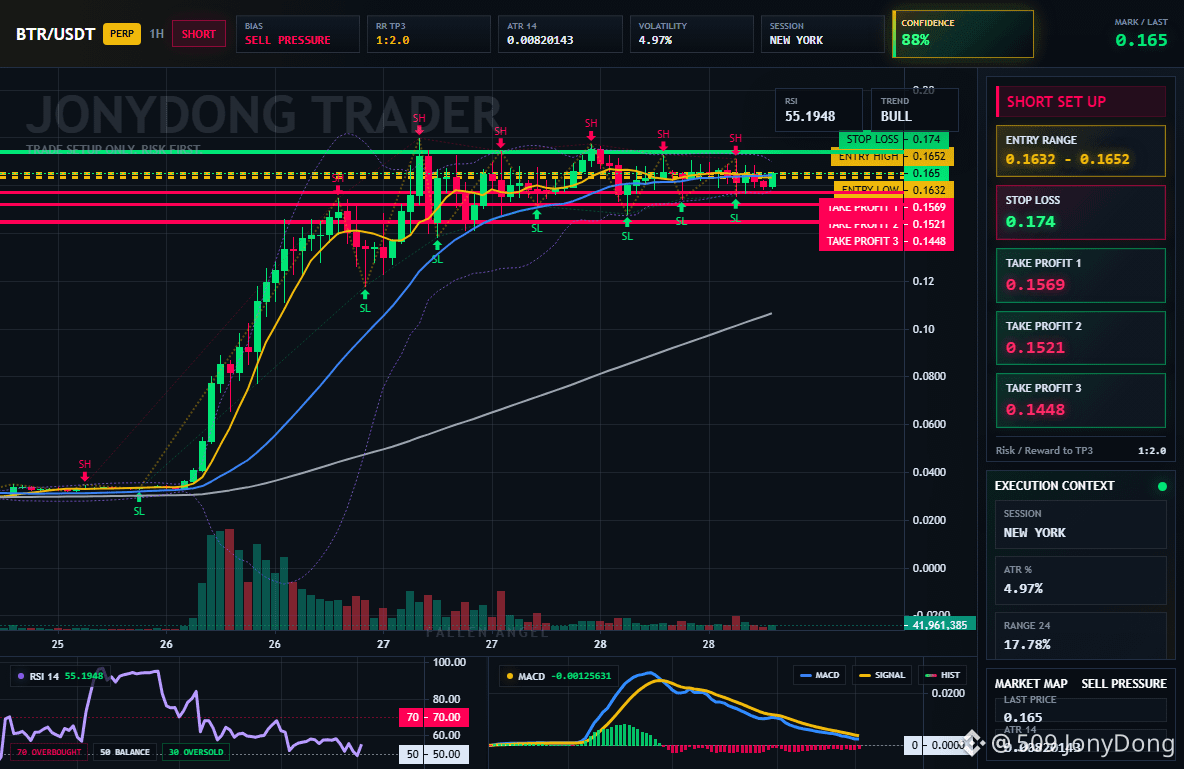Click the green status dot in Execution Context
Image resolution: width=1184 pixels, height=769 pixels.
pos(1162,486)
